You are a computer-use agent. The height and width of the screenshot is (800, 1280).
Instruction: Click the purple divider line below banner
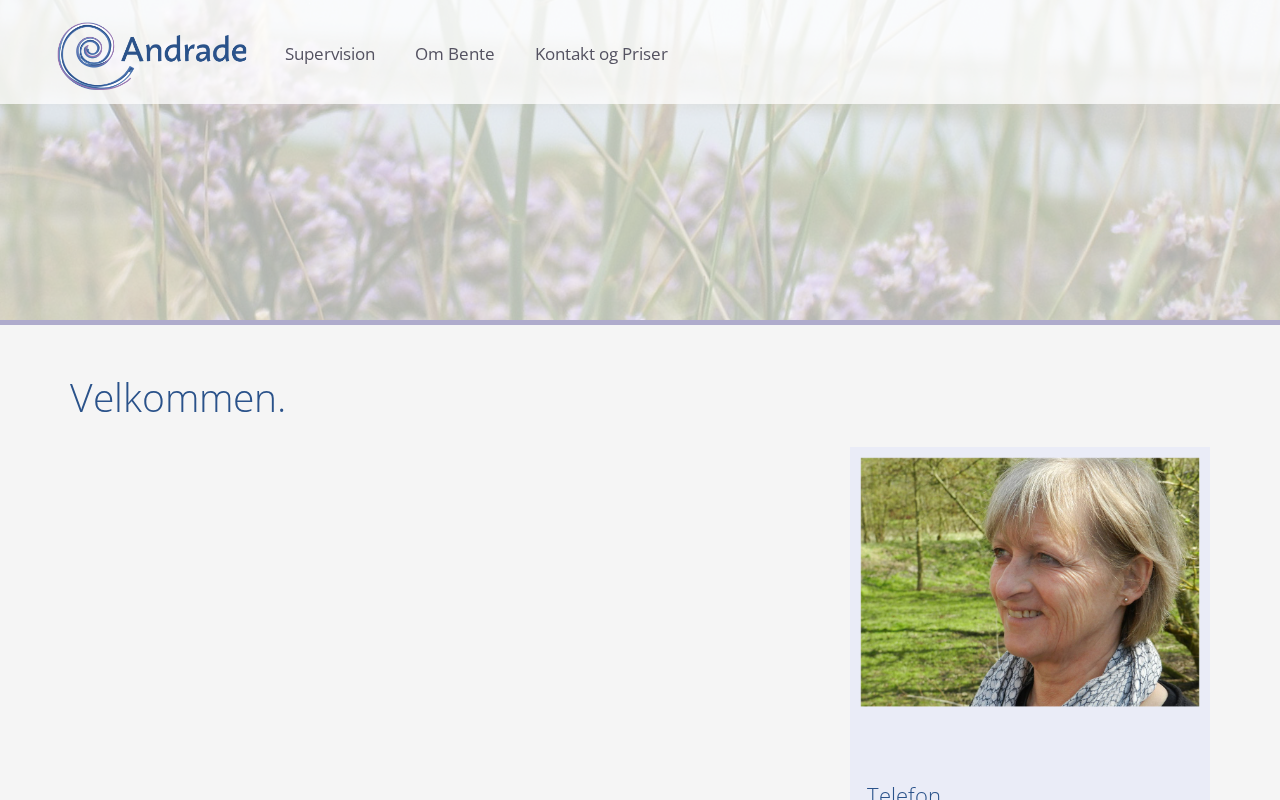pos(640,322)
